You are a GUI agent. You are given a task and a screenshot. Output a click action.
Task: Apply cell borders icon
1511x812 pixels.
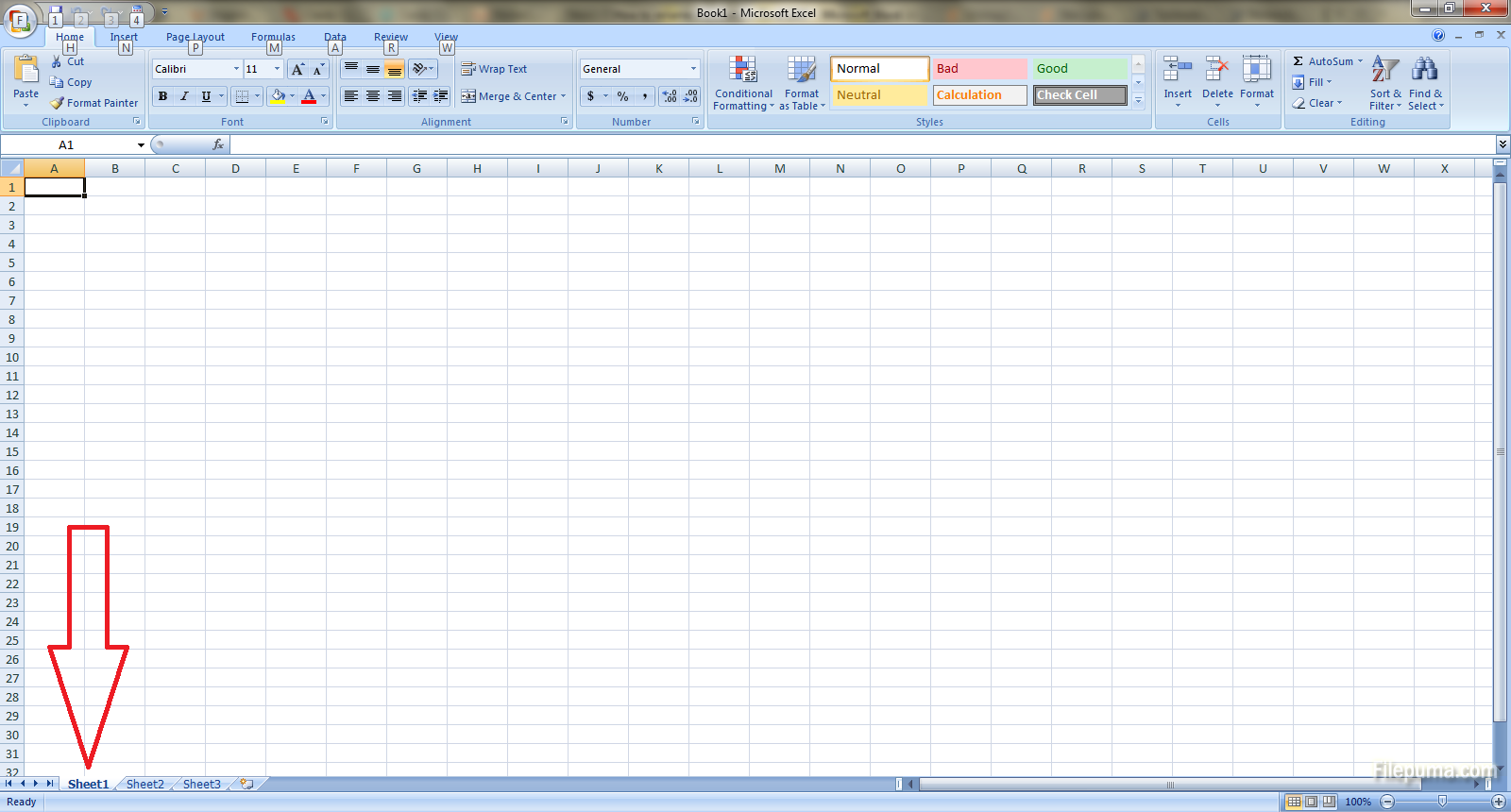[x=242, y=96]
